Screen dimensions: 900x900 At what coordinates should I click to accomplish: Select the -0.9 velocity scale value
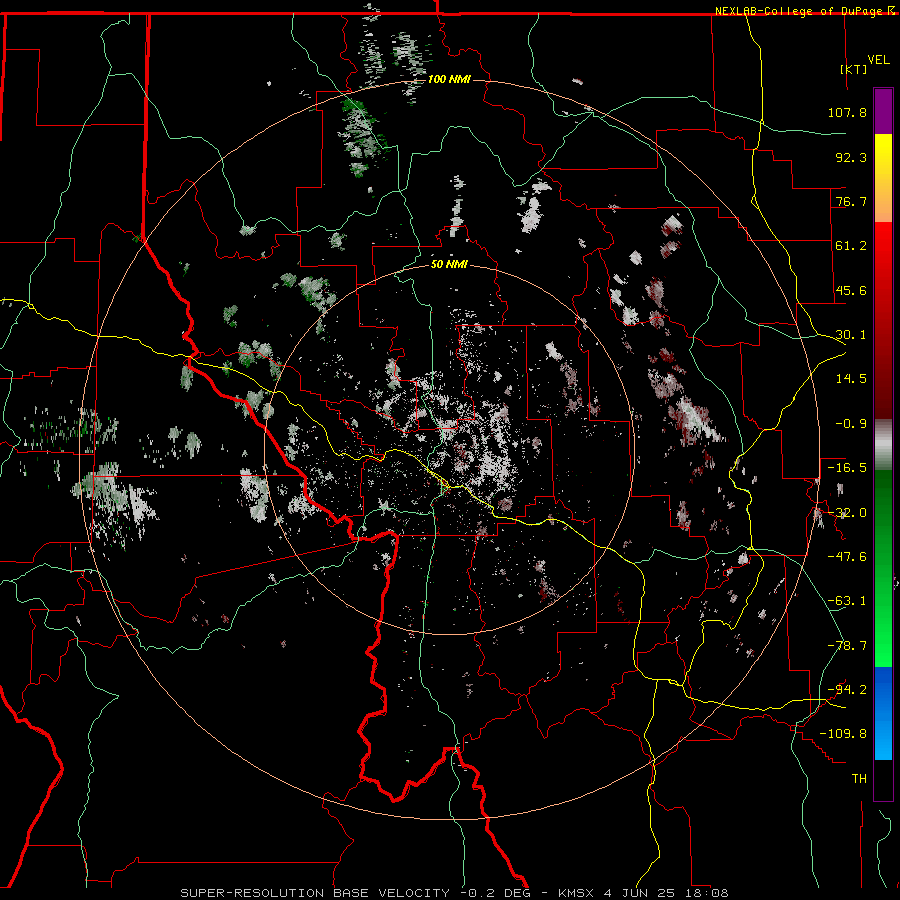coord(851,424)
